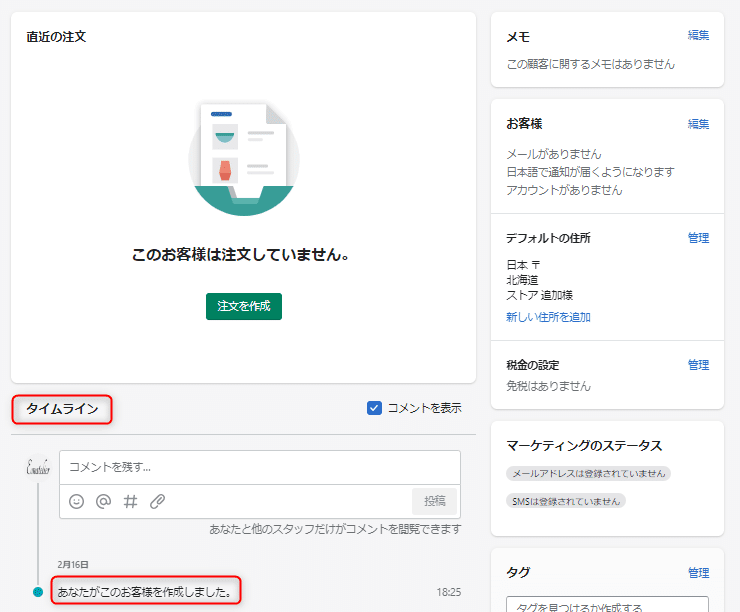
Task: Manage the 税金の設定
Action: click(698, 365)
